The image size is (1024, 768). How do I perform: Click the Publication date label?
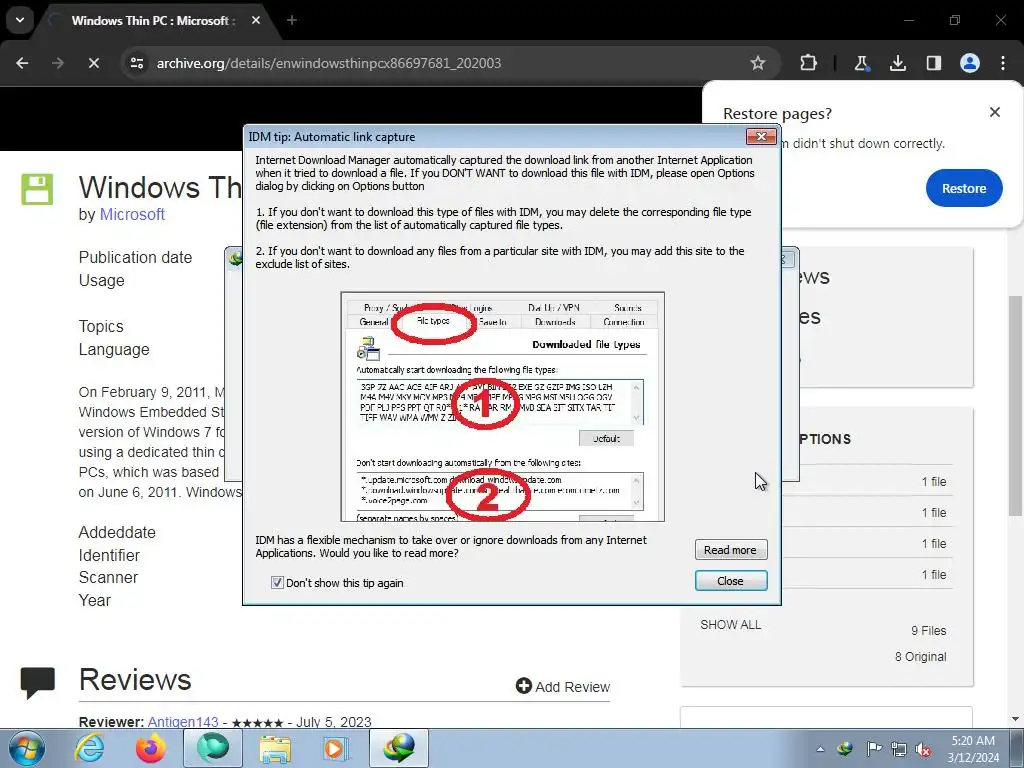pyautogui.click(x=135, y=257)
